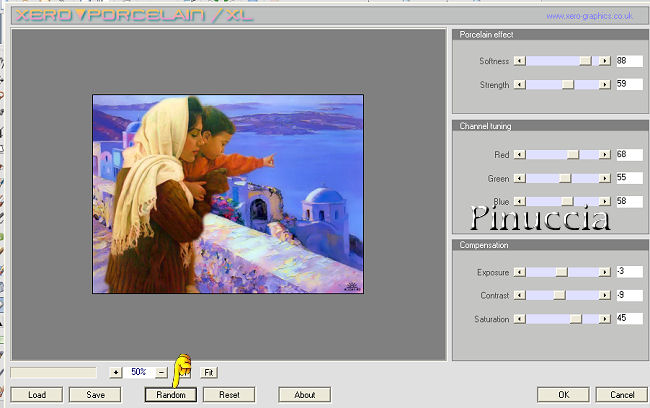This screenshot has height=408, width=650.
Task: Click the Strength slider handle
Action: tap(568, 85)
